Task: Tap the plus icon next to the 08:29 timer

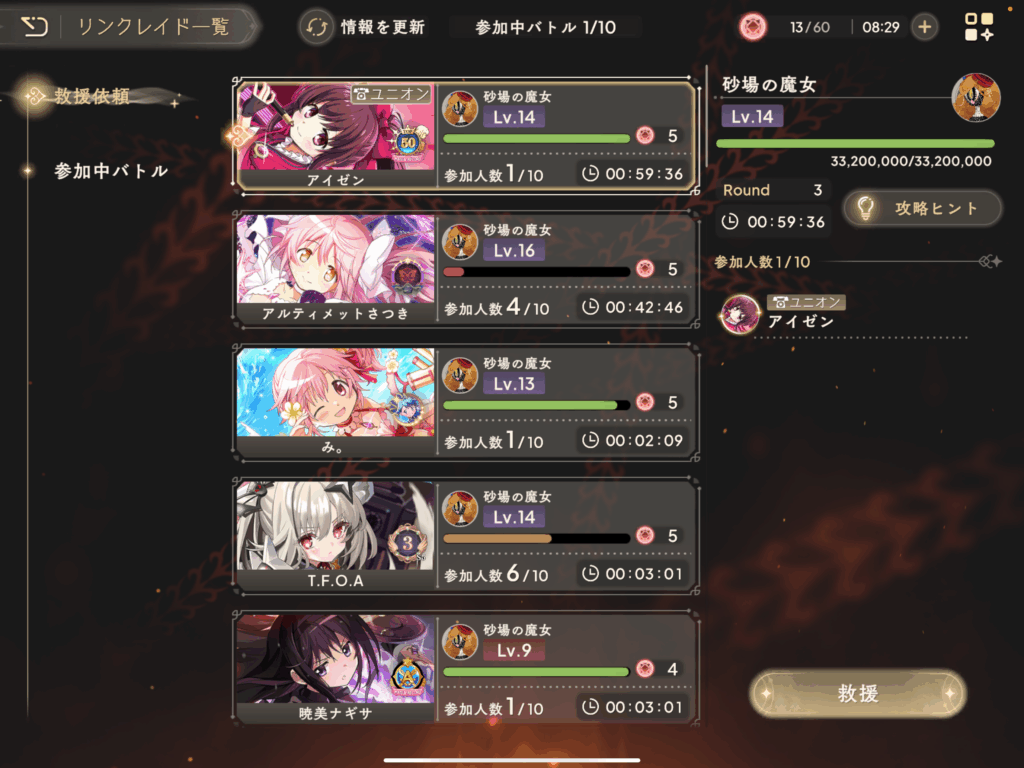Action: click(925, 27)
